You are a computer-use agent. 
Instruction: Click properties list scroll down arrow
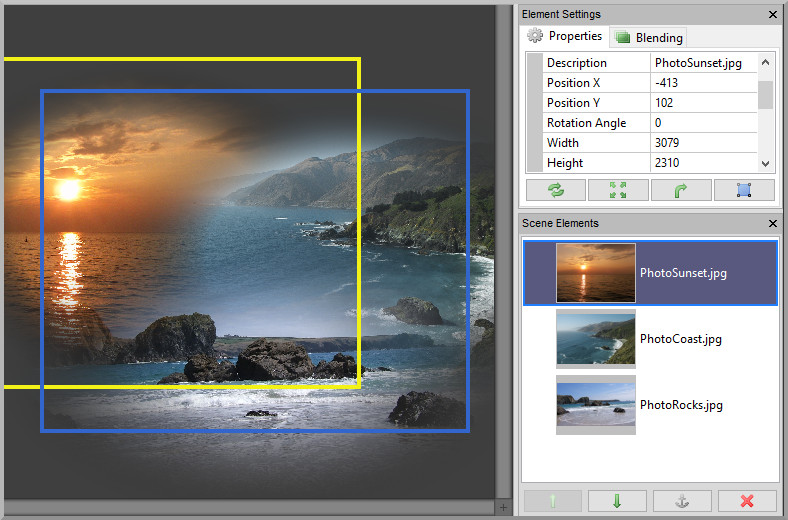[x=765, y=163]
